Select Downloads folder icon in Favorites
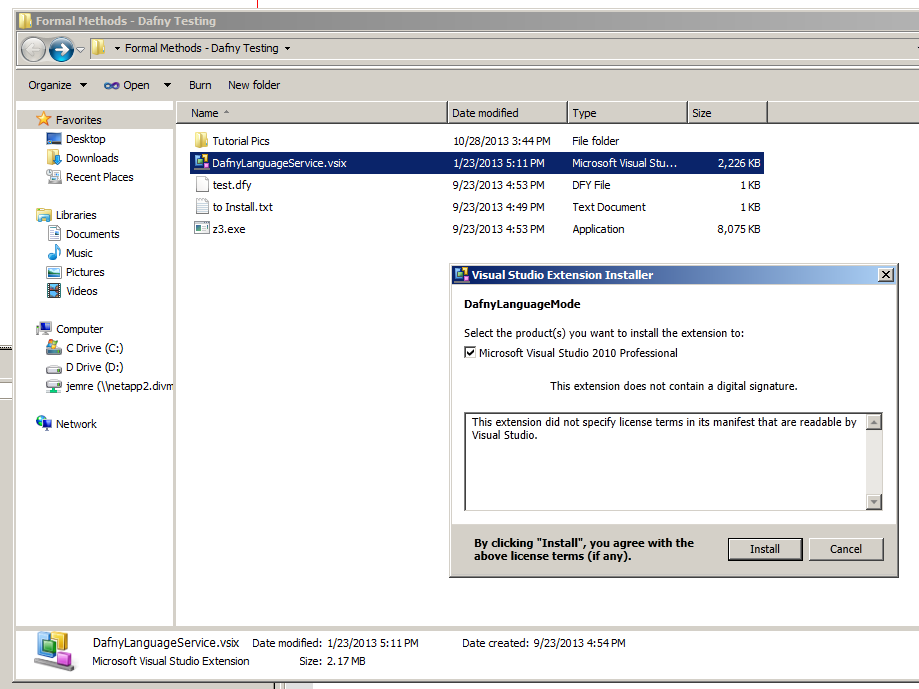919x689 pixels. (x=53, y=158)
